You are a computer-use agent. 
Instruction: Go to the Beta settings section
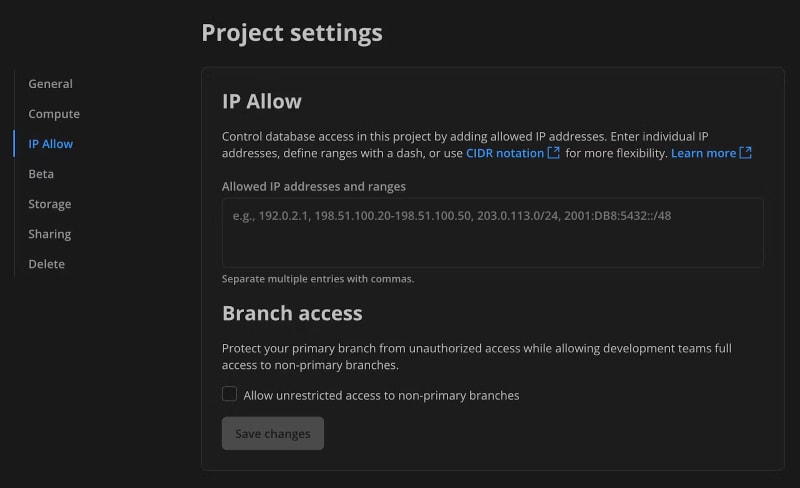coord(41,174)
